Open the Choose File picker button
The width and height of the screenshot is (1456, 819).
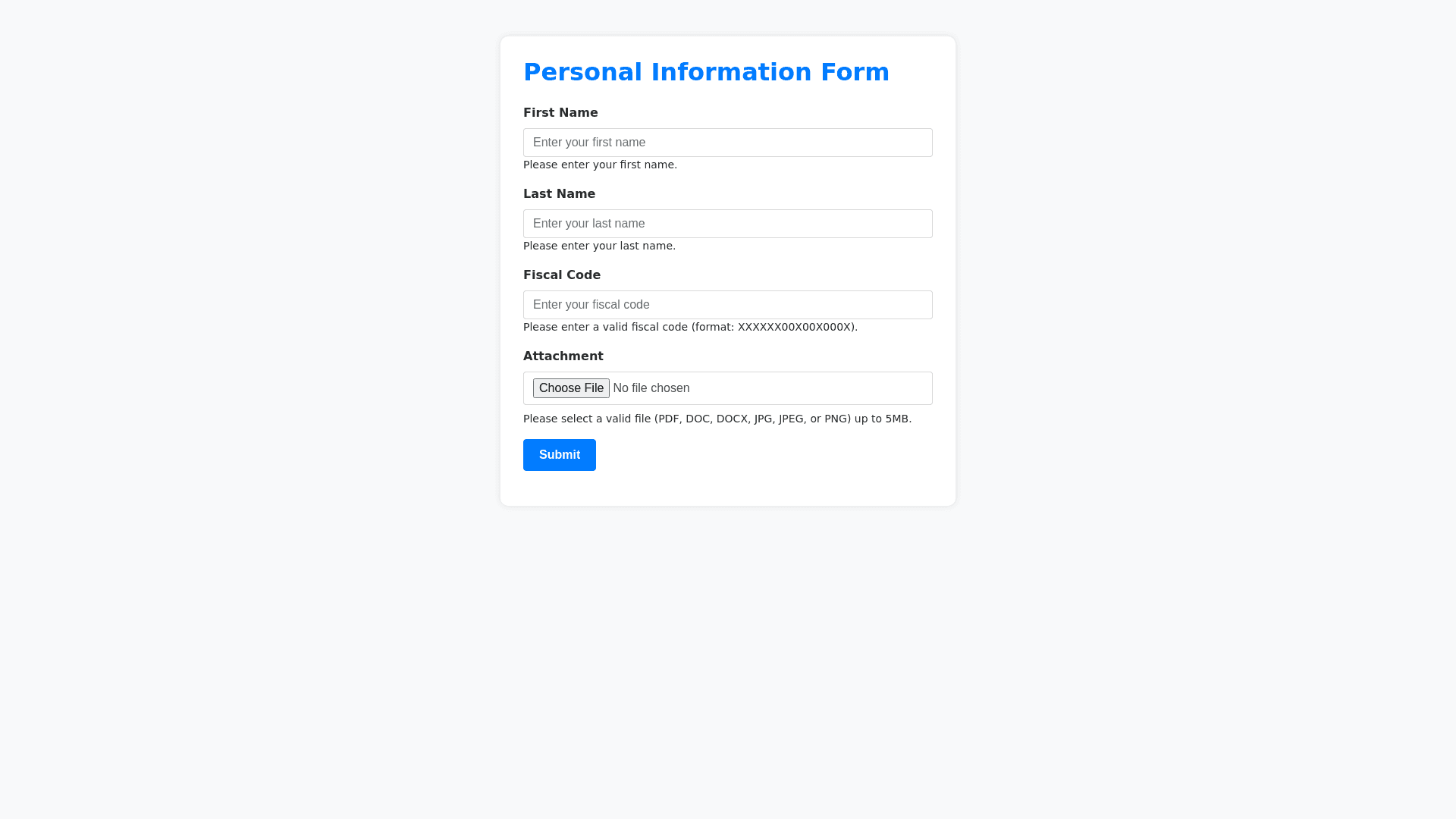coord(571,388)
